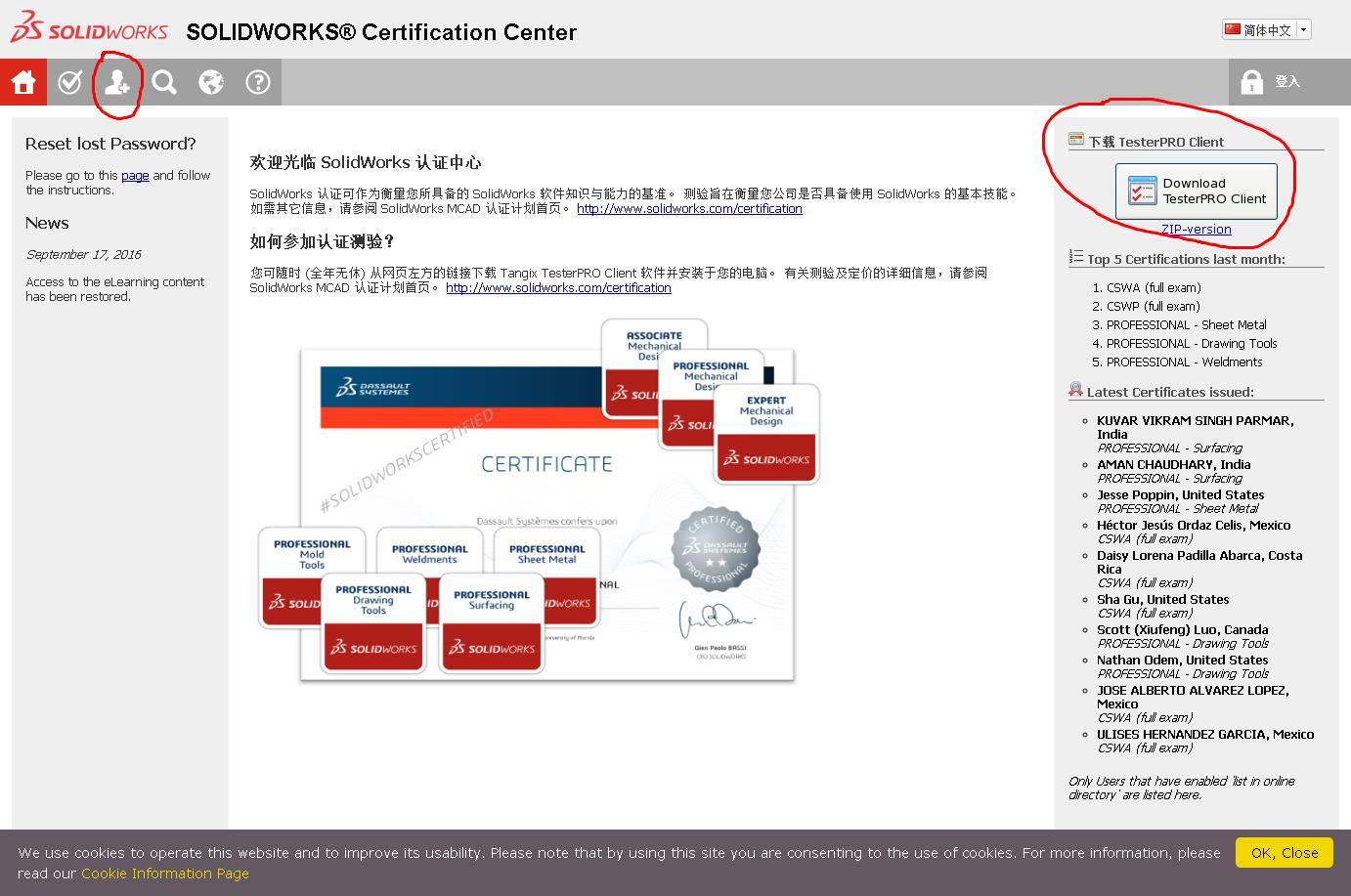Select the register new user icon
Screen dimensions: 1351x896
tap(116, 82)
